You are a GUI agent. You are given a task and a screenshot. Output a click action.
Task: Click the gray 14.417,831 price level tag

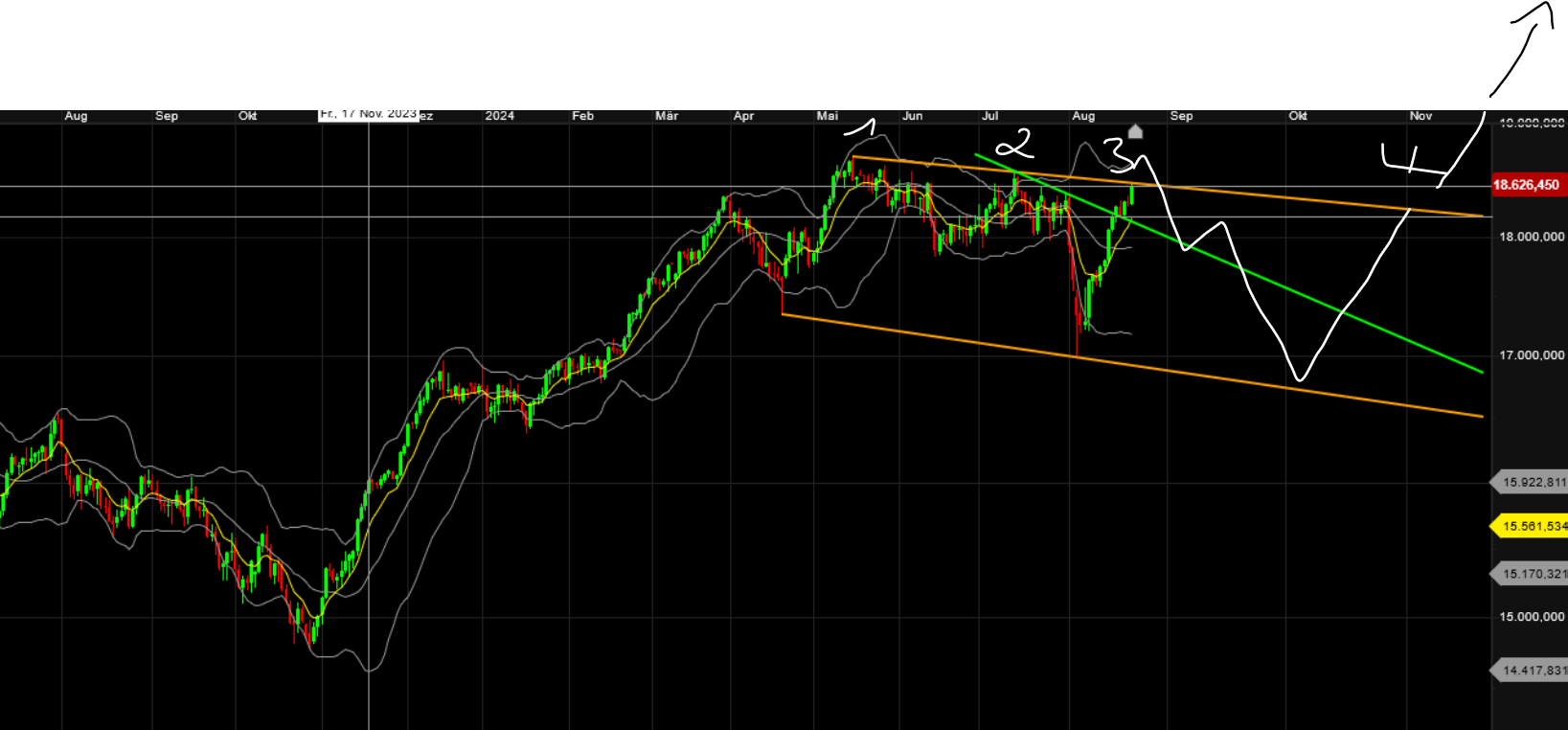(x=1530, y=671)
